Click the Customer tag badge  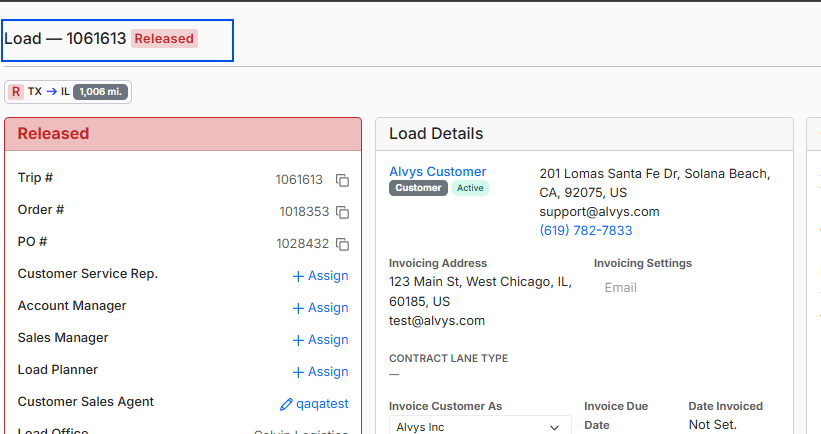(x=418, y=188)
